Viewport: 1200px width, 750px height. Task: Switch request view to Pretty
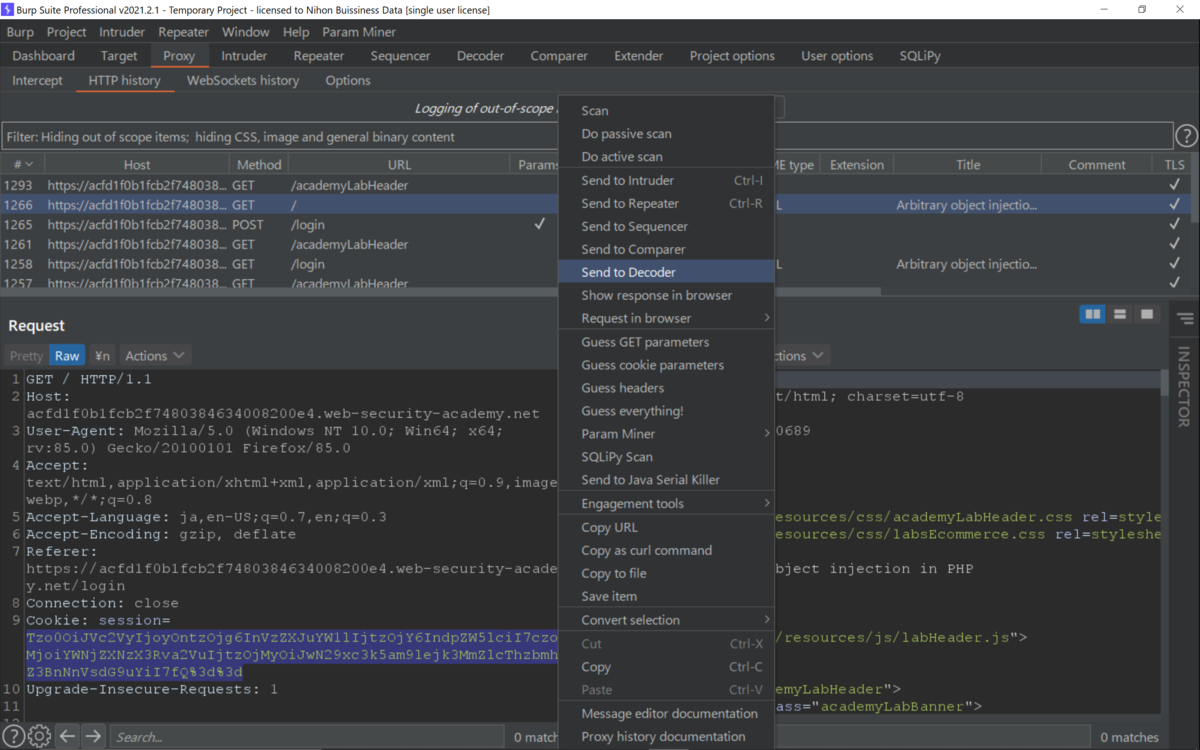[x=26, y=355]
